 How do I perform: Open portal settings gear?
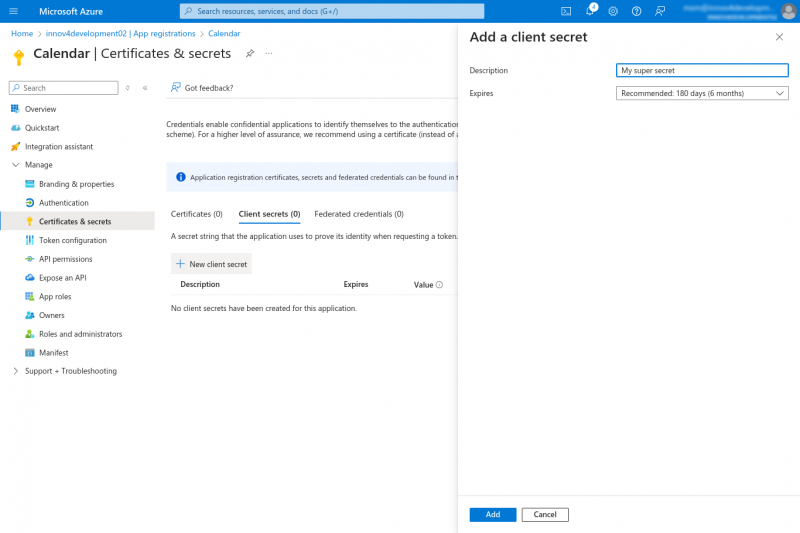pos(613,11)
